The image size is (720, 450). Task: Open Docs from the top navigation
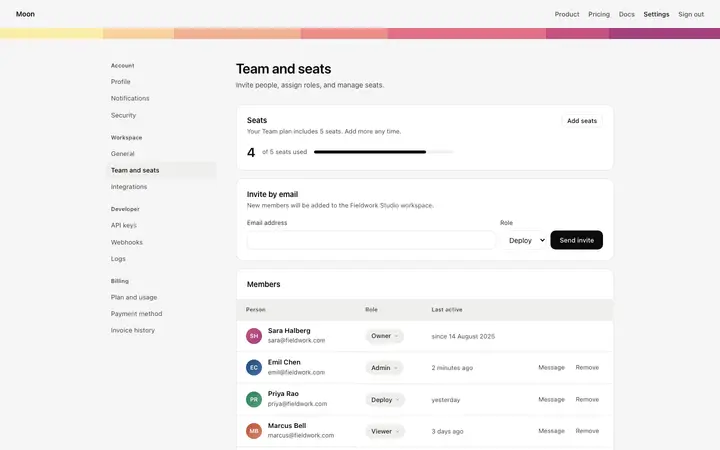coord(626,14)
